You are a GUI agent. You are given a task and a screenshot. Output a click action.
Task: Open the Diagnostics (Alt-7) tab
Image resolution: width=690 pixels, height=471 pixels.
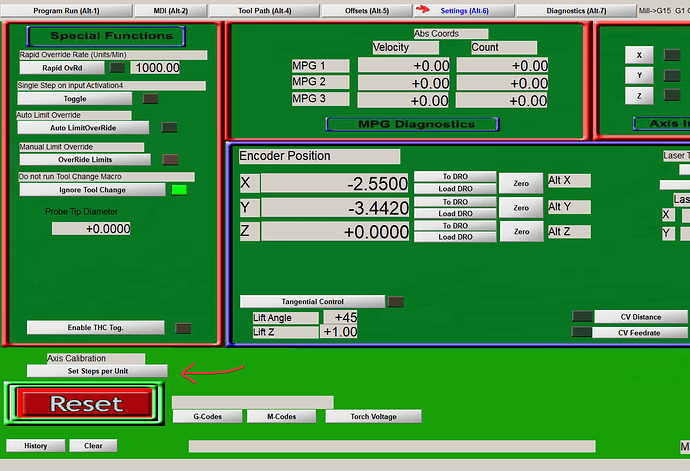click(576, 10)
